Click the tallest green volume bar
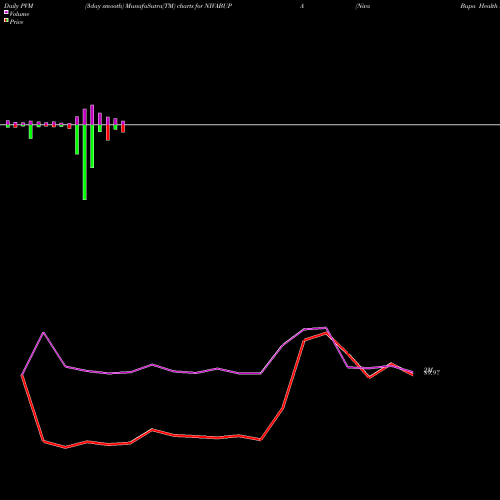500x500 pixels. (x=85, y=162)
